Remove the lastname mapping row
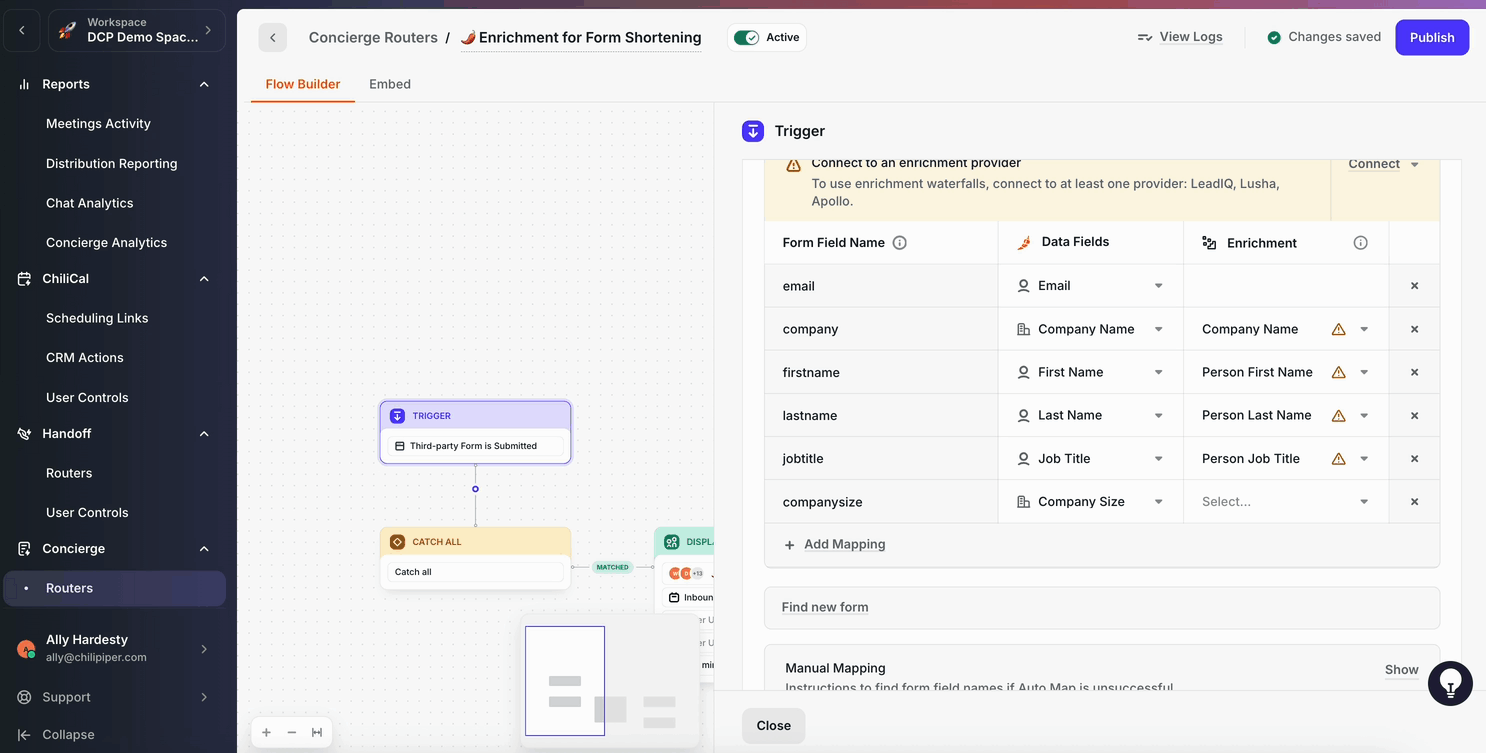 1414,415
